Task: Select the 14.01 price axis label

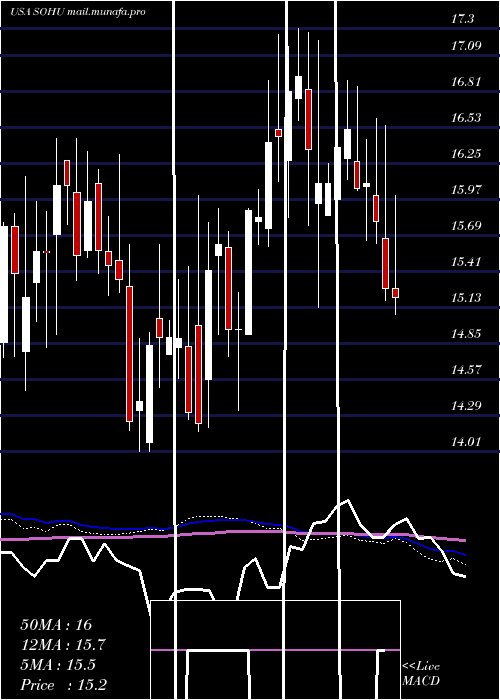Action: click(467, 442)
